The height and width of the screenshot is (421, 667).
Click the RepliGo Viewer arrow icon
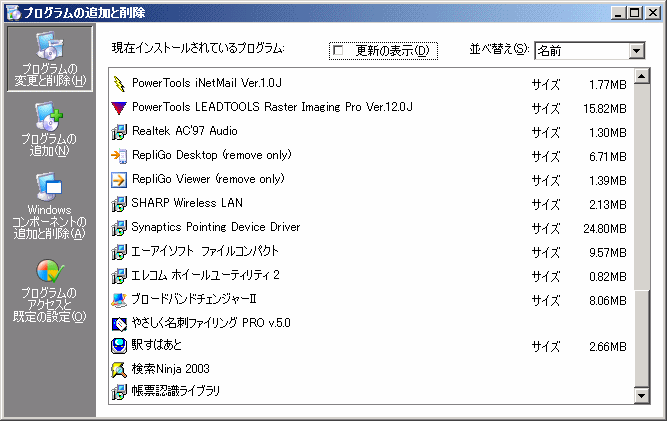(119, 180)
